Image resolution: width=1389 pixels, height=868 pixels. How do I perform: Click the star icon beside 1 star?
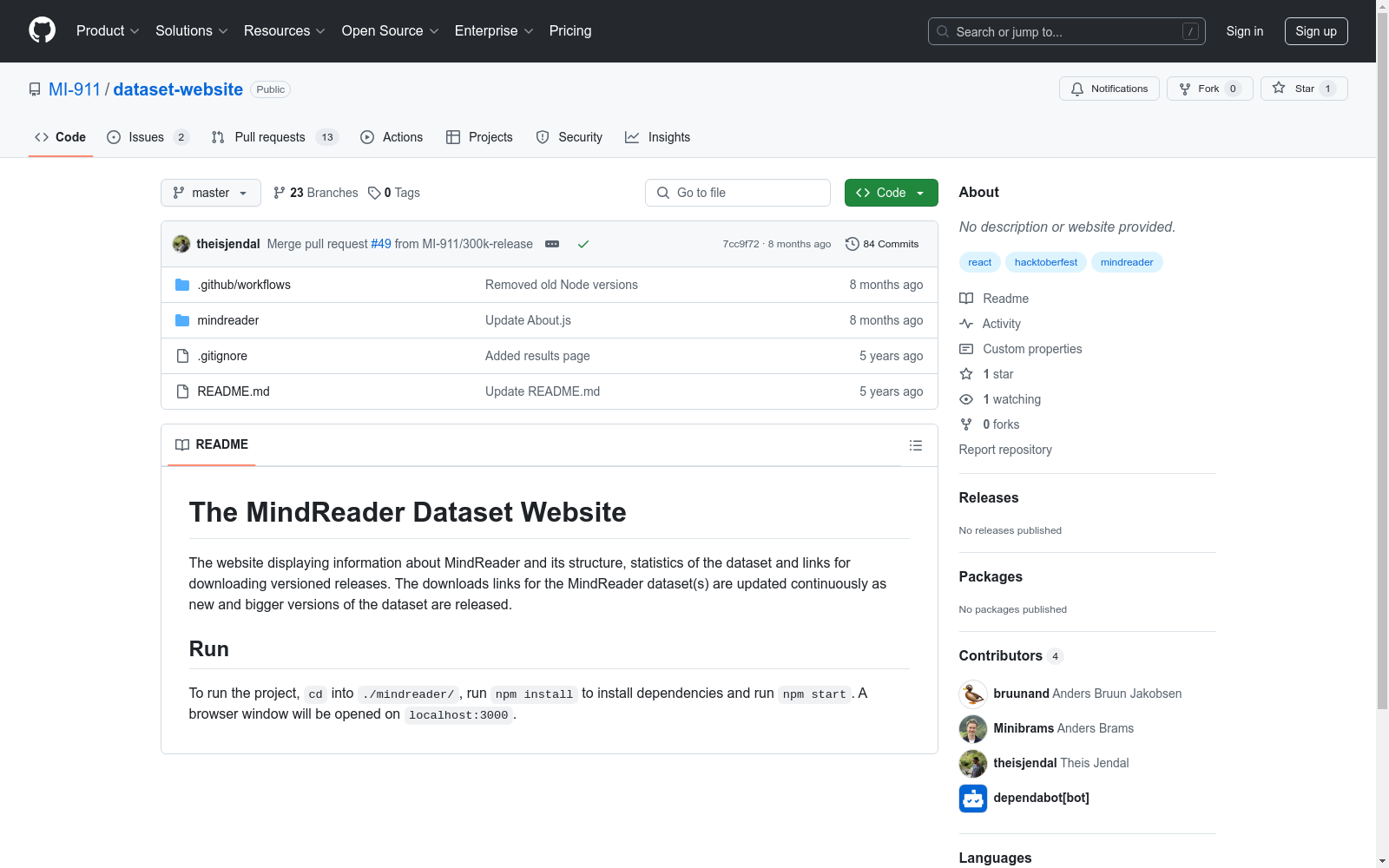966,374
